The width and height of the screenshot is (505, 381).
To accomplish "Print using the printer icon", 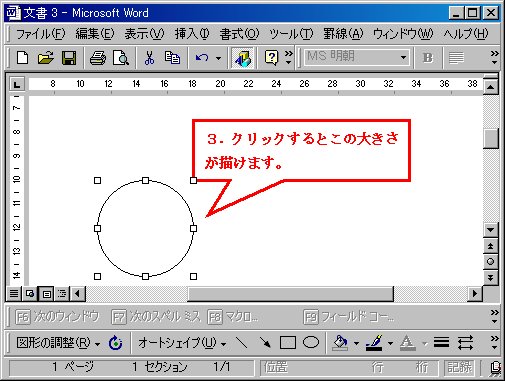I will pyautogui.click(x=98, y=58).
